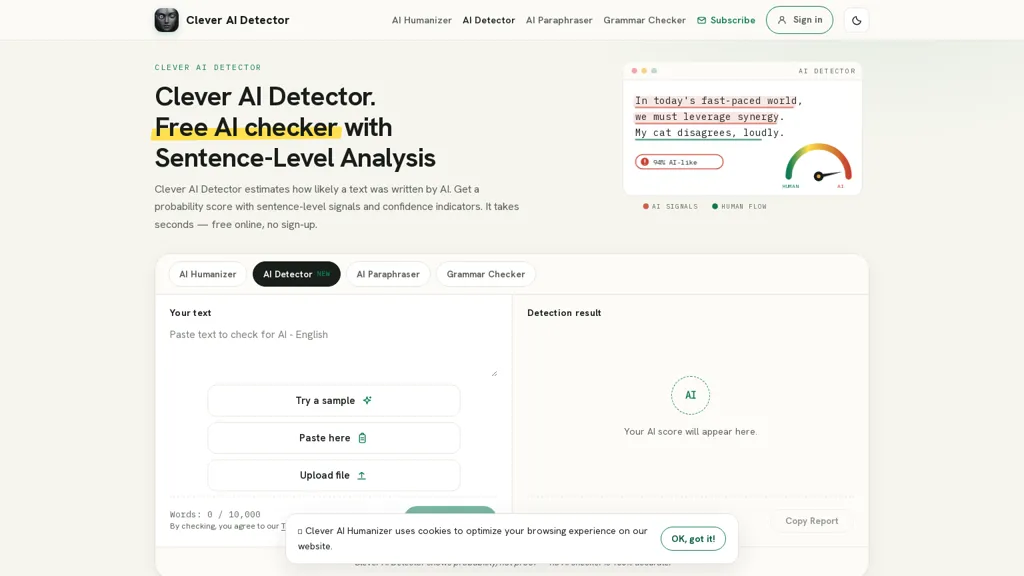Click the Copy Report button
This screenshot has width=1024, height=576.
coord(812,521)
